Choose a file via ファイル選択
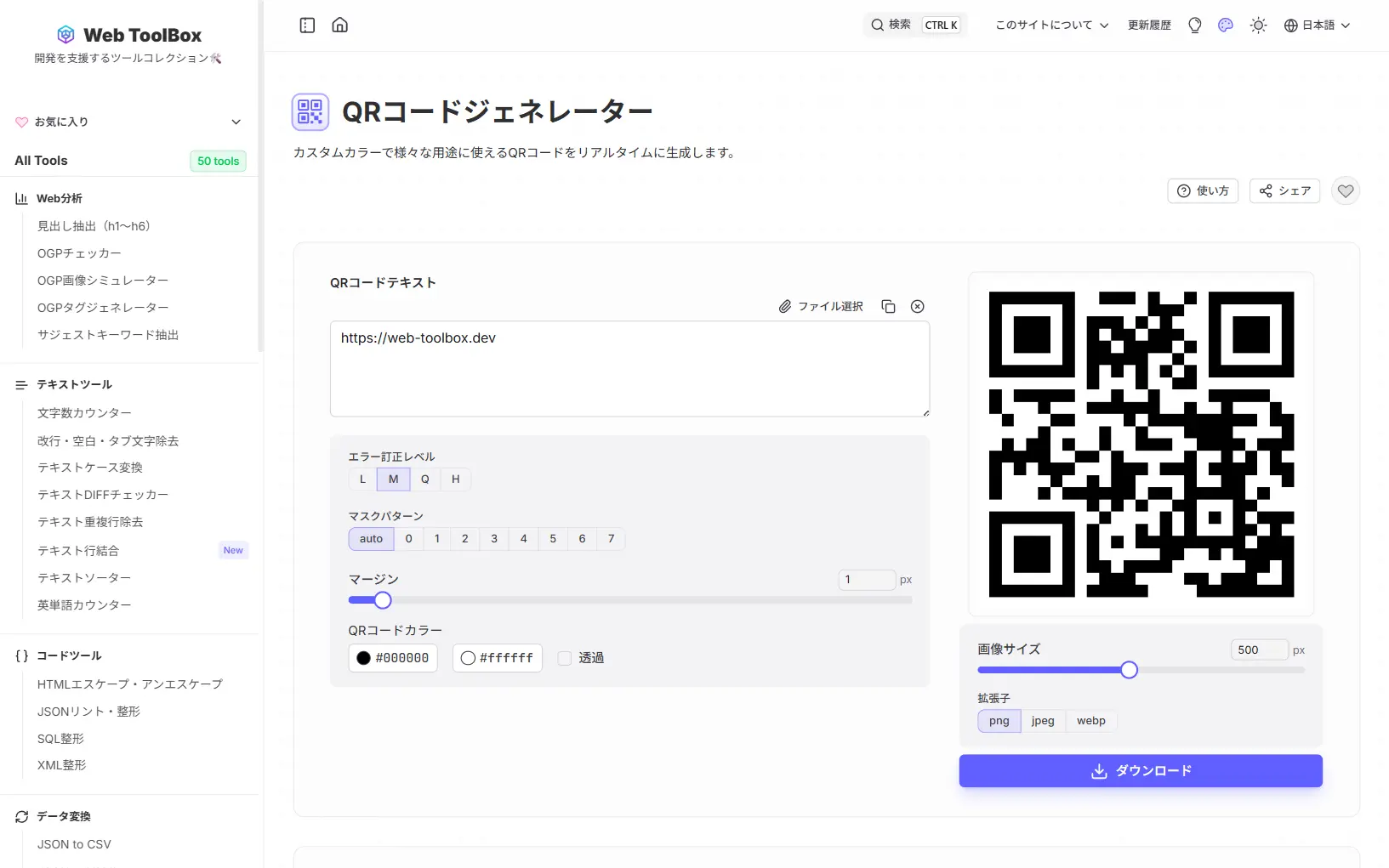Viewport: 1389px width, 868px height. pos(821,306)
